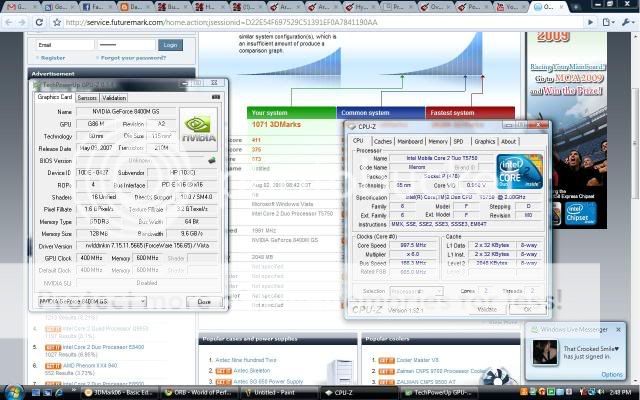The height and width of the screenshot is (400, 640).
Task: Open the Mainboard tab in CPU-Z
Action: pos(409,141)
